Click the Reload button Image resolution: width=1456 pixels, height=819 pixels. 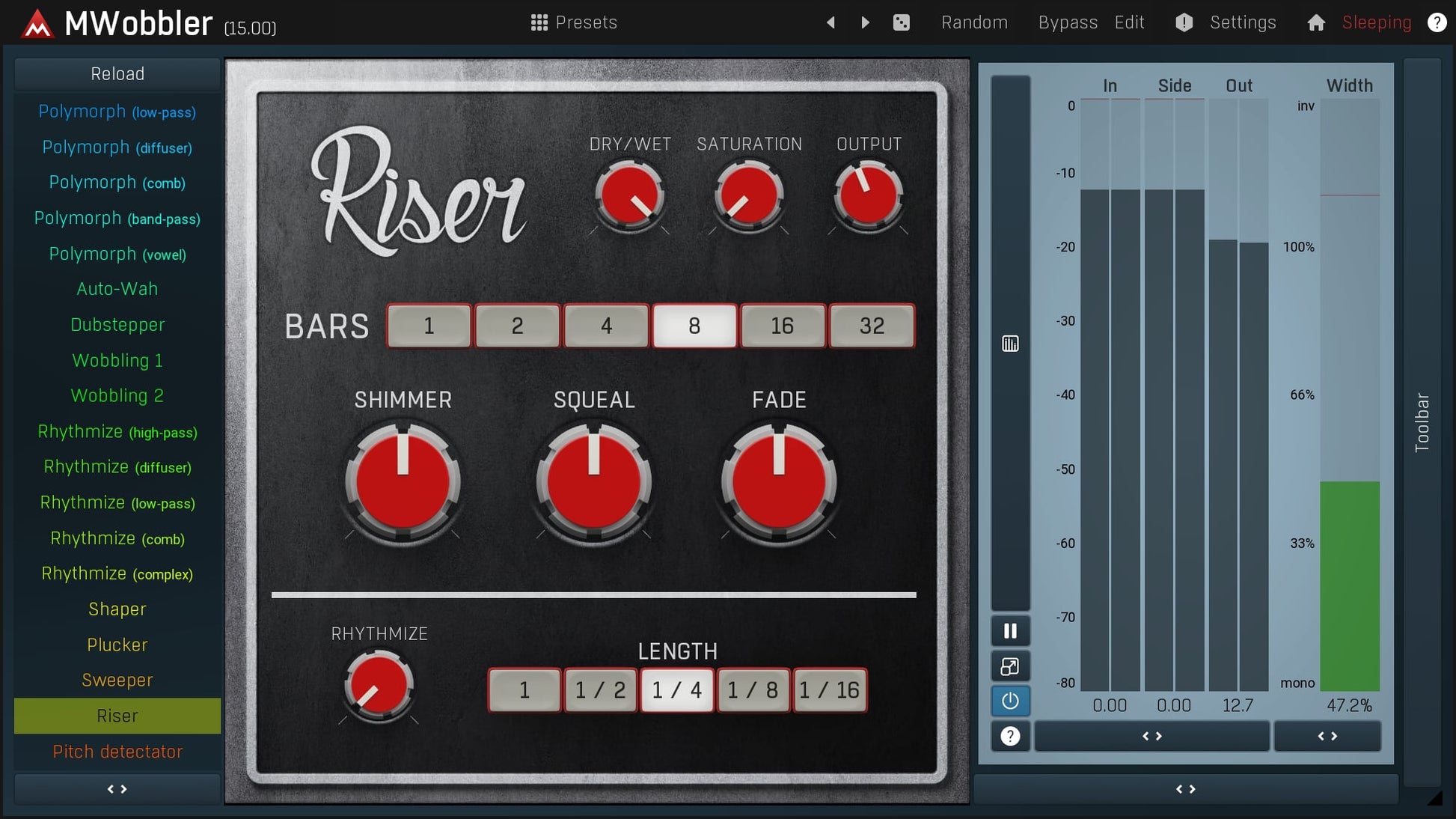click(x=117, y=74)
